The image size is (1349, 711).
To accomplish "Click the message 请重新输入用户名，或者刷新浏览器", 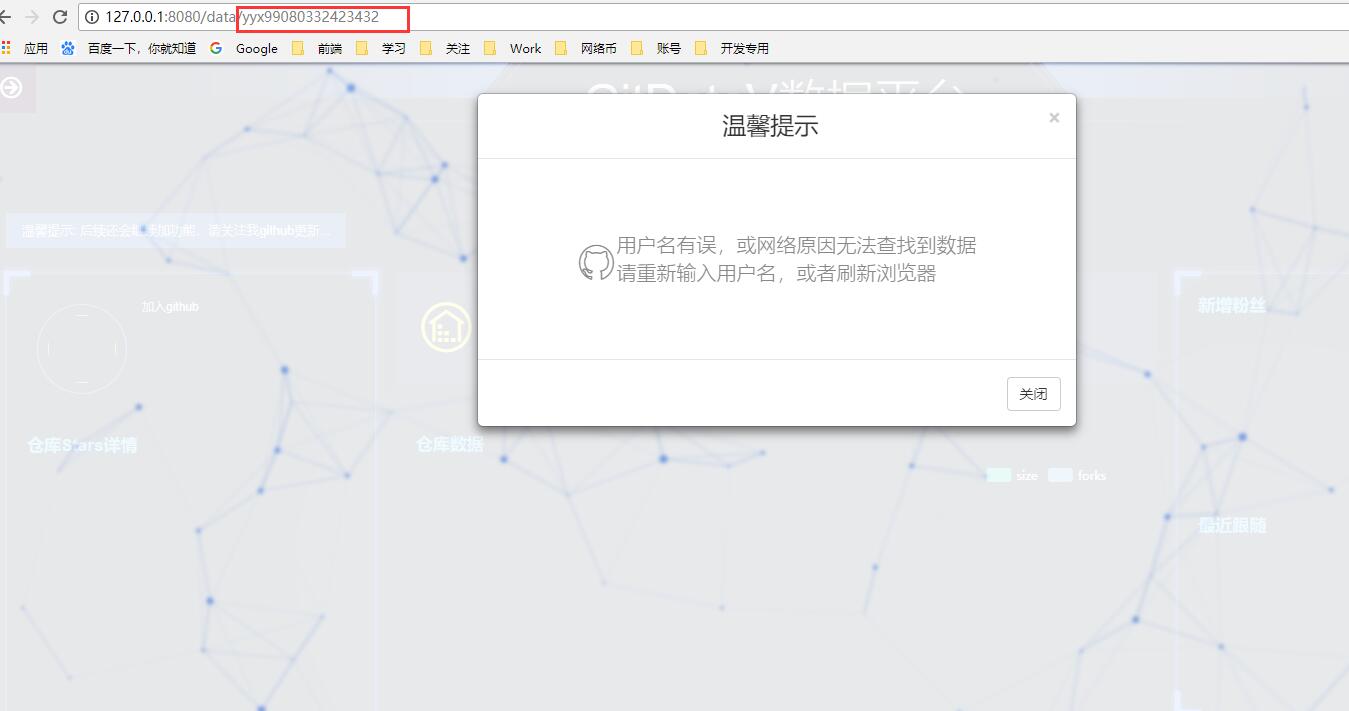I will pyautogui.click(x=776, y=273).
